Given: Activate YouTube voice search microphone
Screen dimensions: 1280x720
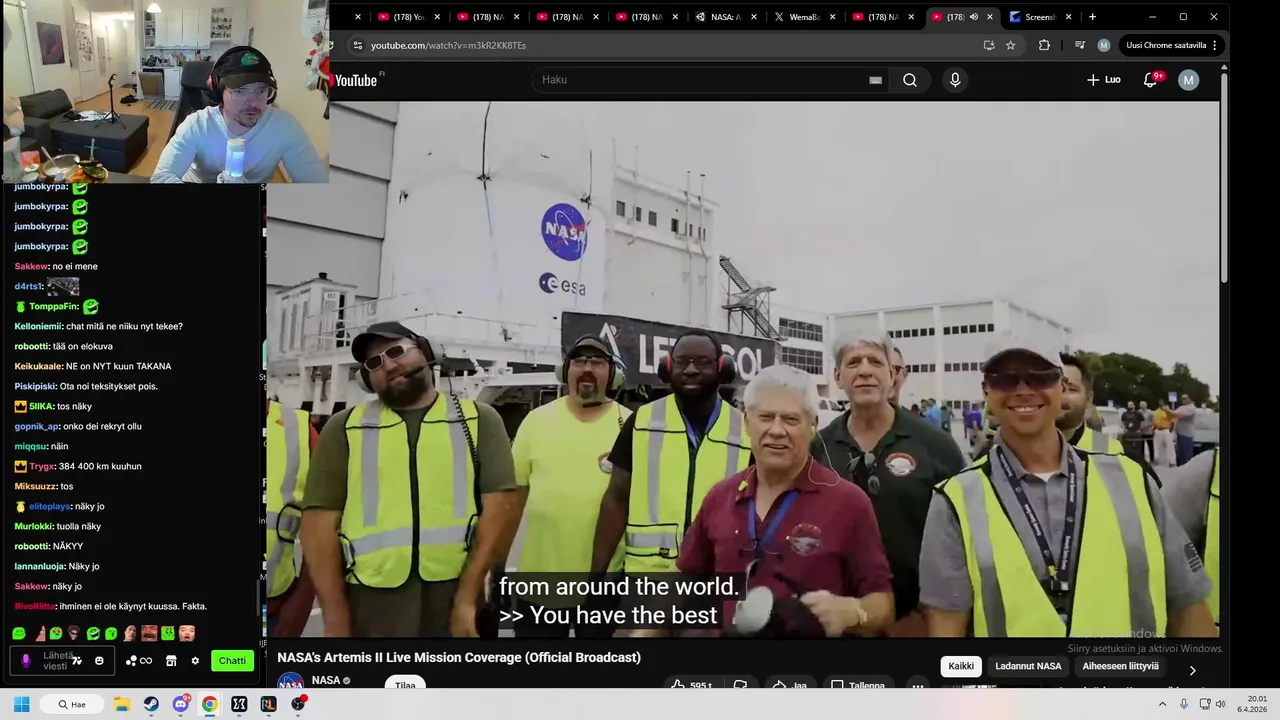Looking at the screenshot, I should (x=955, y=80).
